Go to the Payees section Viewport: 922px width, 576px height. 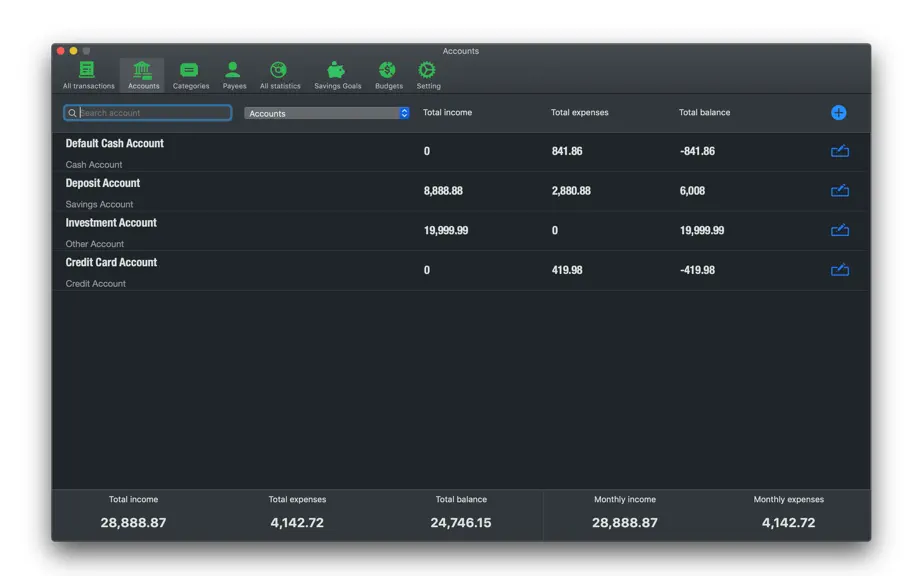(234, 75)
